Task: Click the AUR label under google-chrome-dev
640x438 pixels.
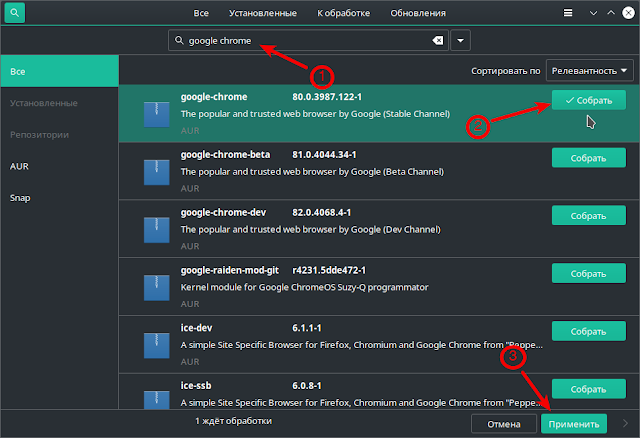Action: 190,246
